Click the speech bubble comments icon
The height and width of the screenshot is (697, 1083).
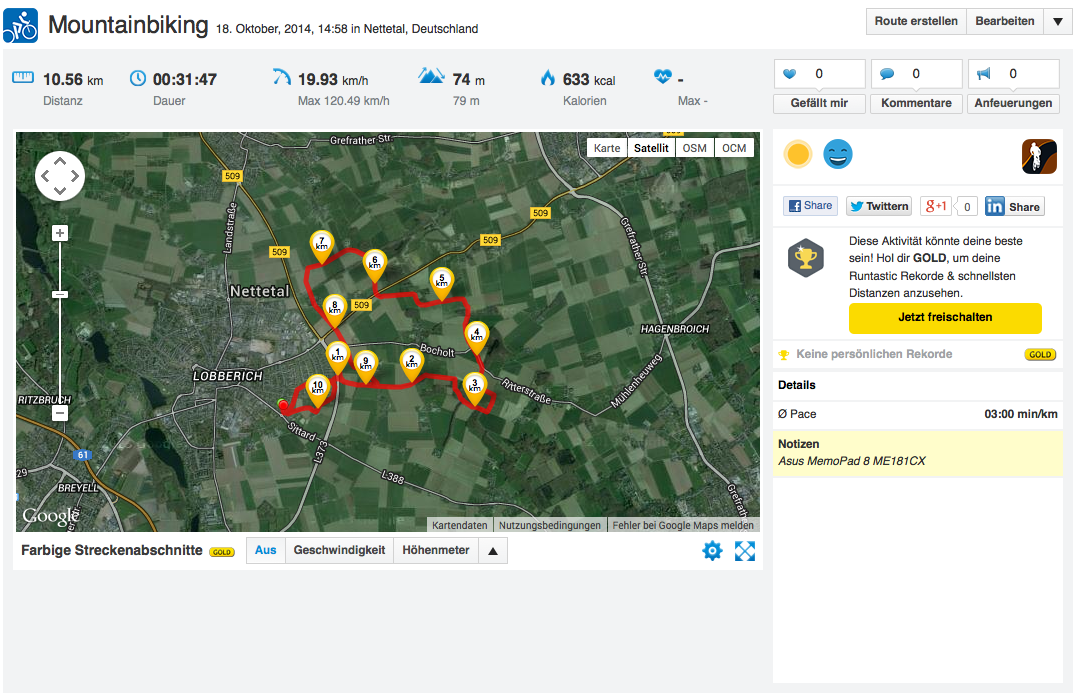point(887,74)
